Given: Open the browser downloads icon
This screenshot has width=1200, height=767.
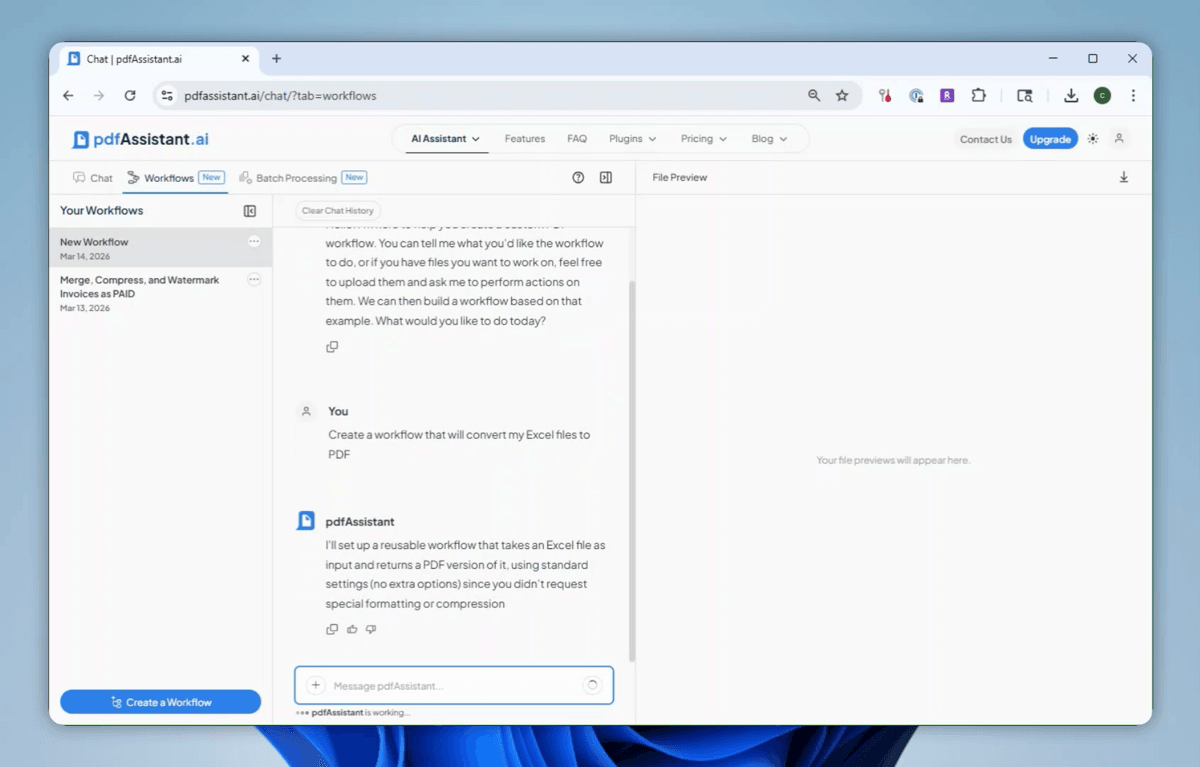Looking at the screenshot, I should pos(1071,96).
